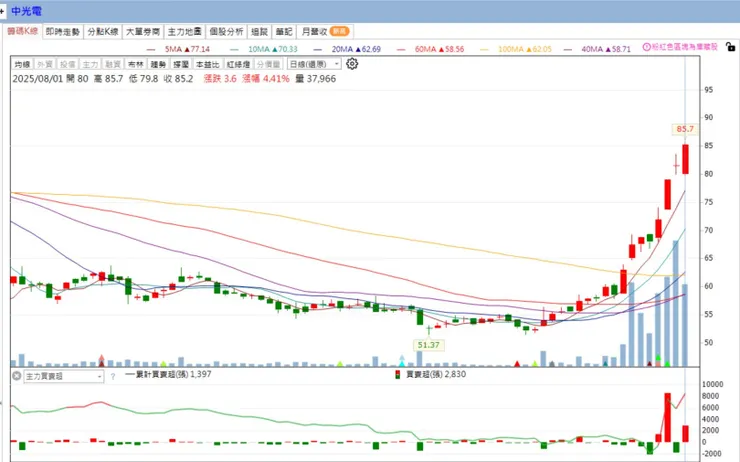Click the 中光電 stock name title
The width and height of the screenshot is (740, 462).
(27, 11)
